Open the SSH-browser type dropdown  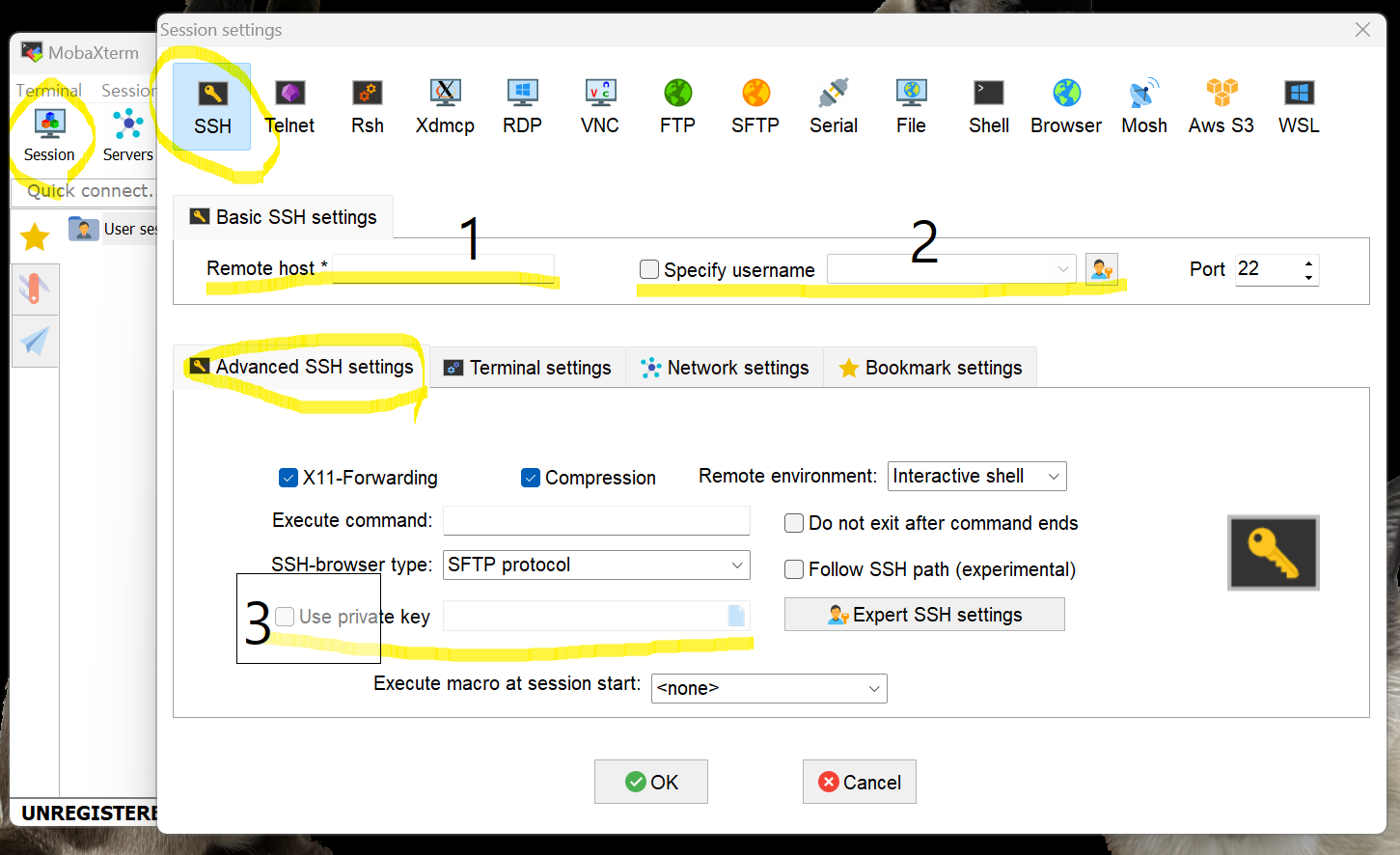(737, 565)
